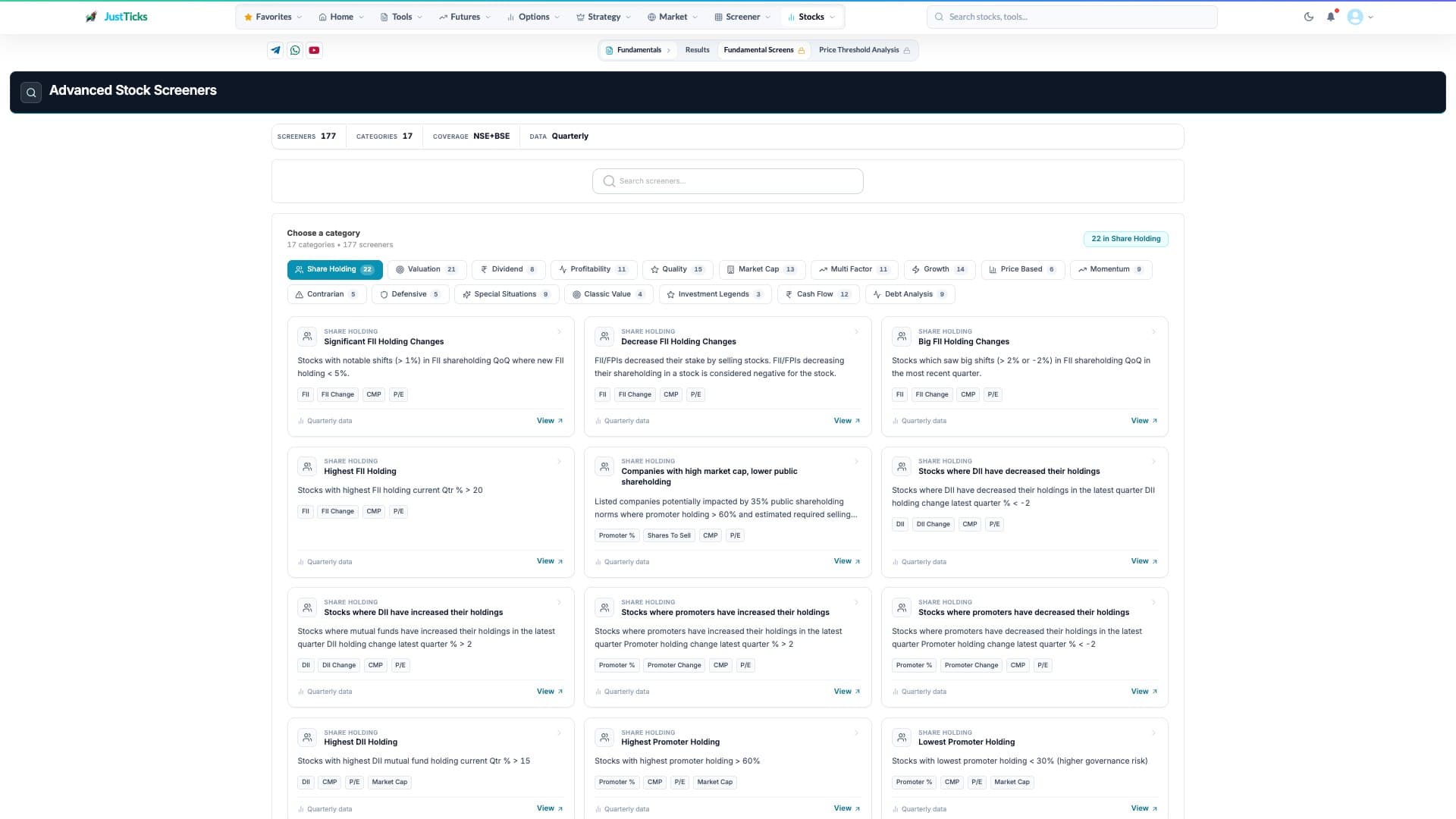
Task: Open the Market menu
Action: click(x=673, y=17)
